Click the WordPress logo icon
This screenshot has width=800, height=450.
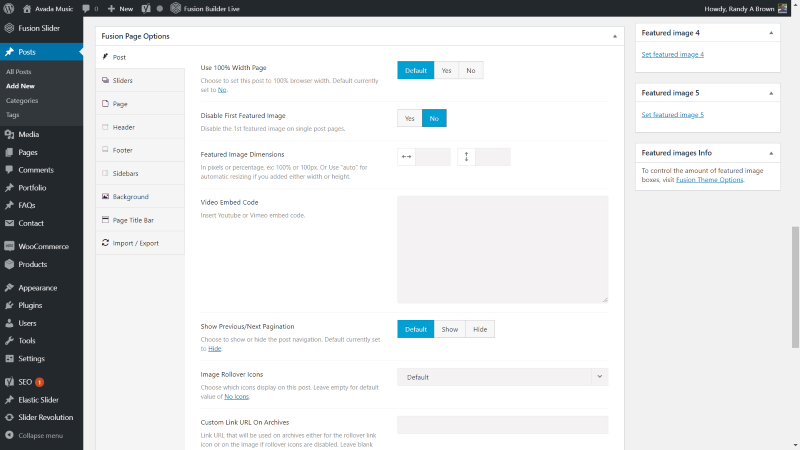pyautogui.click(x=9, y=8)
